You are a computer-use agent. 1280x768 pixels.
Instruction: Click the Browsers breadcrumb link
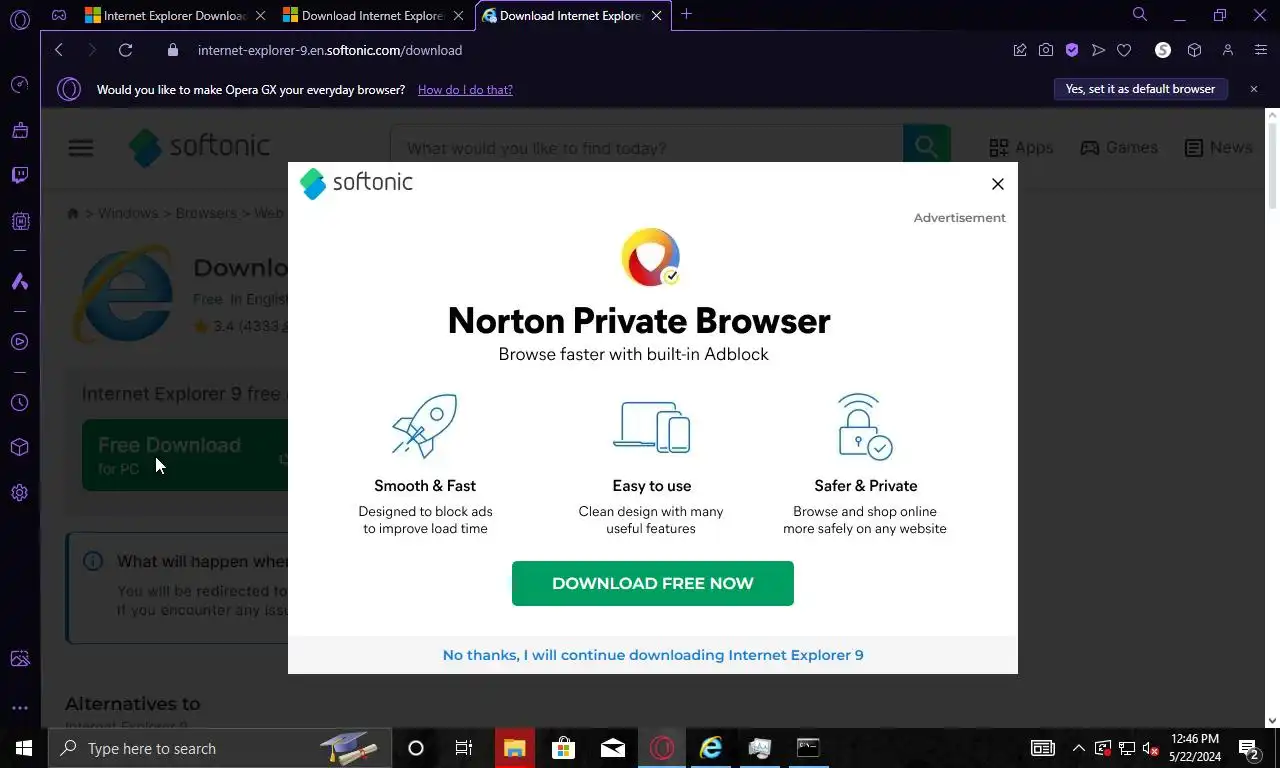click(206, 213)
